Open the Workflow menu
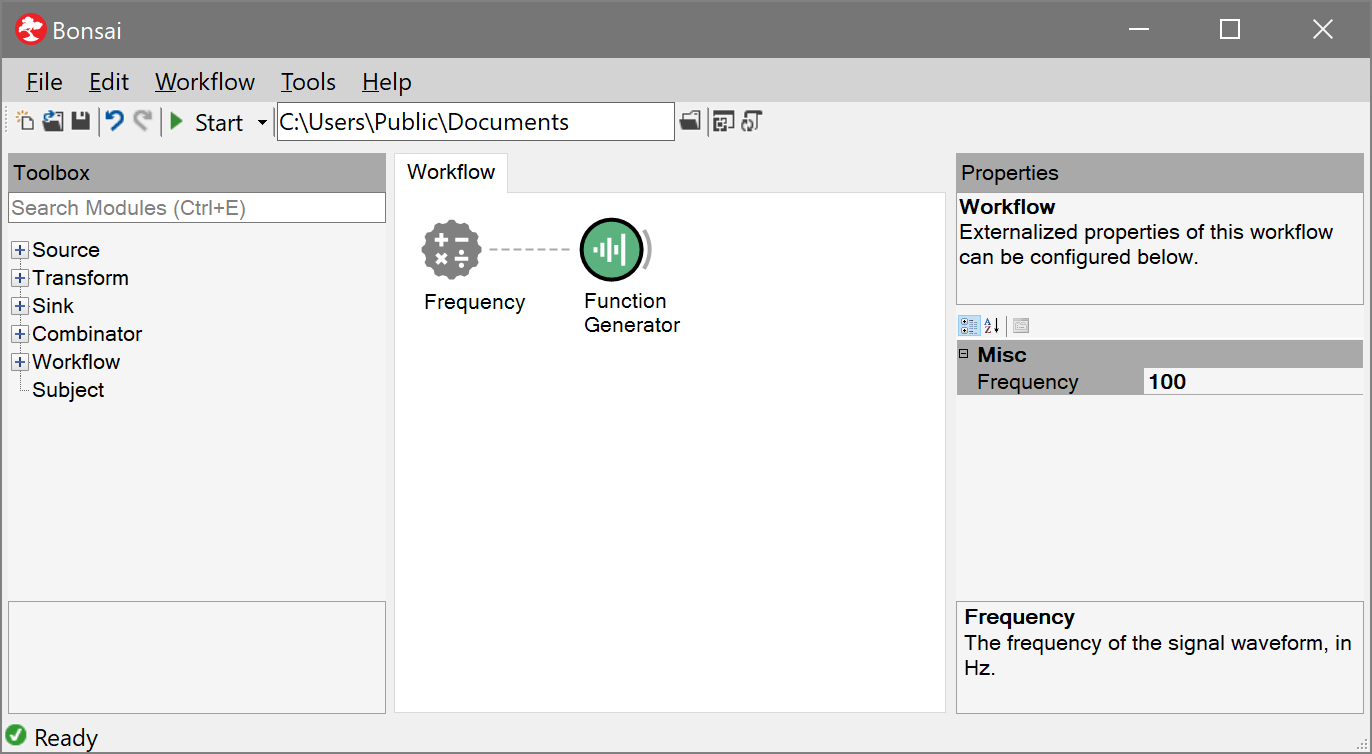This screenshot has width=1372, height=754. pyautogui.click(x=205, y=82)
